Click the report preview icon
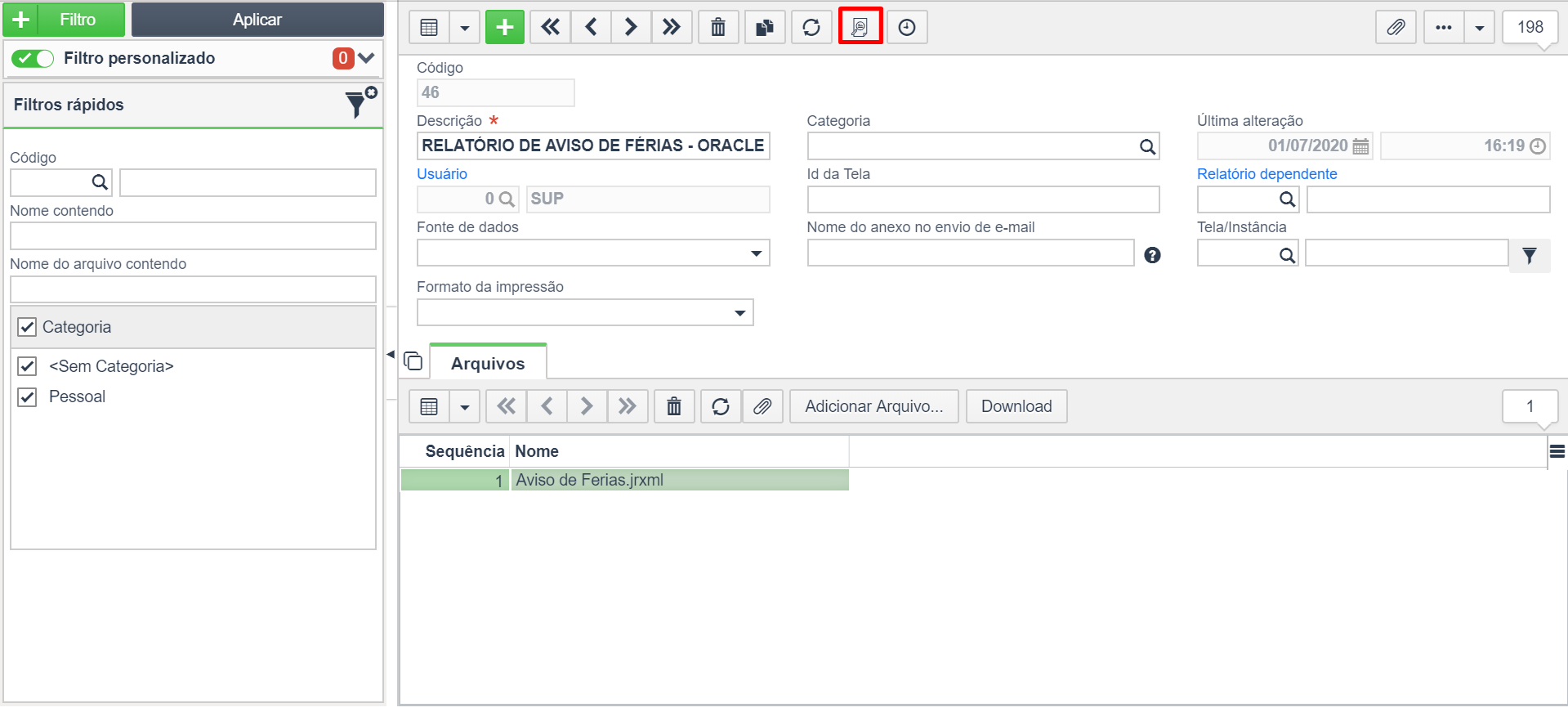The width and height of the screenshot is (1568, 712). point(860,27)
